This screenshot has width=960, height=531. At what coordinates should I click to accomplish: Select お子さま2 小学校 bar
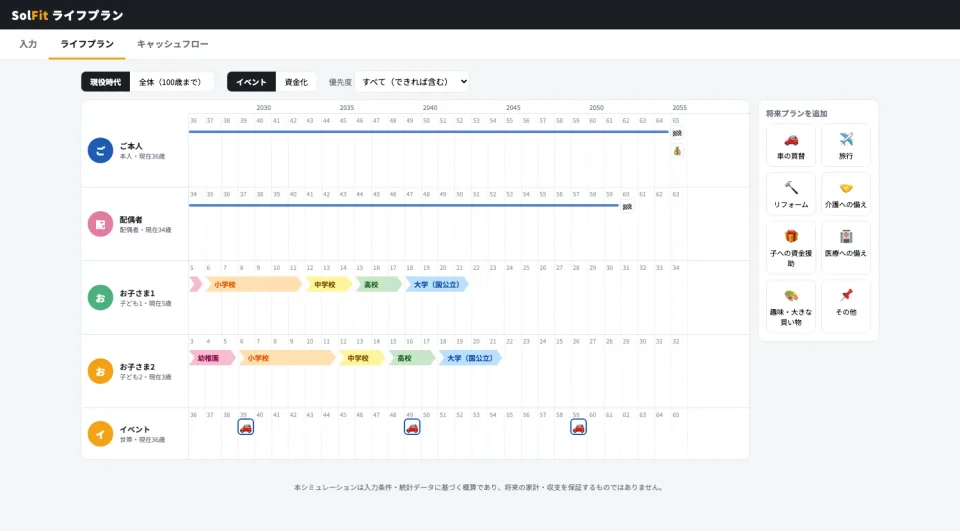(x=287, y=358)
